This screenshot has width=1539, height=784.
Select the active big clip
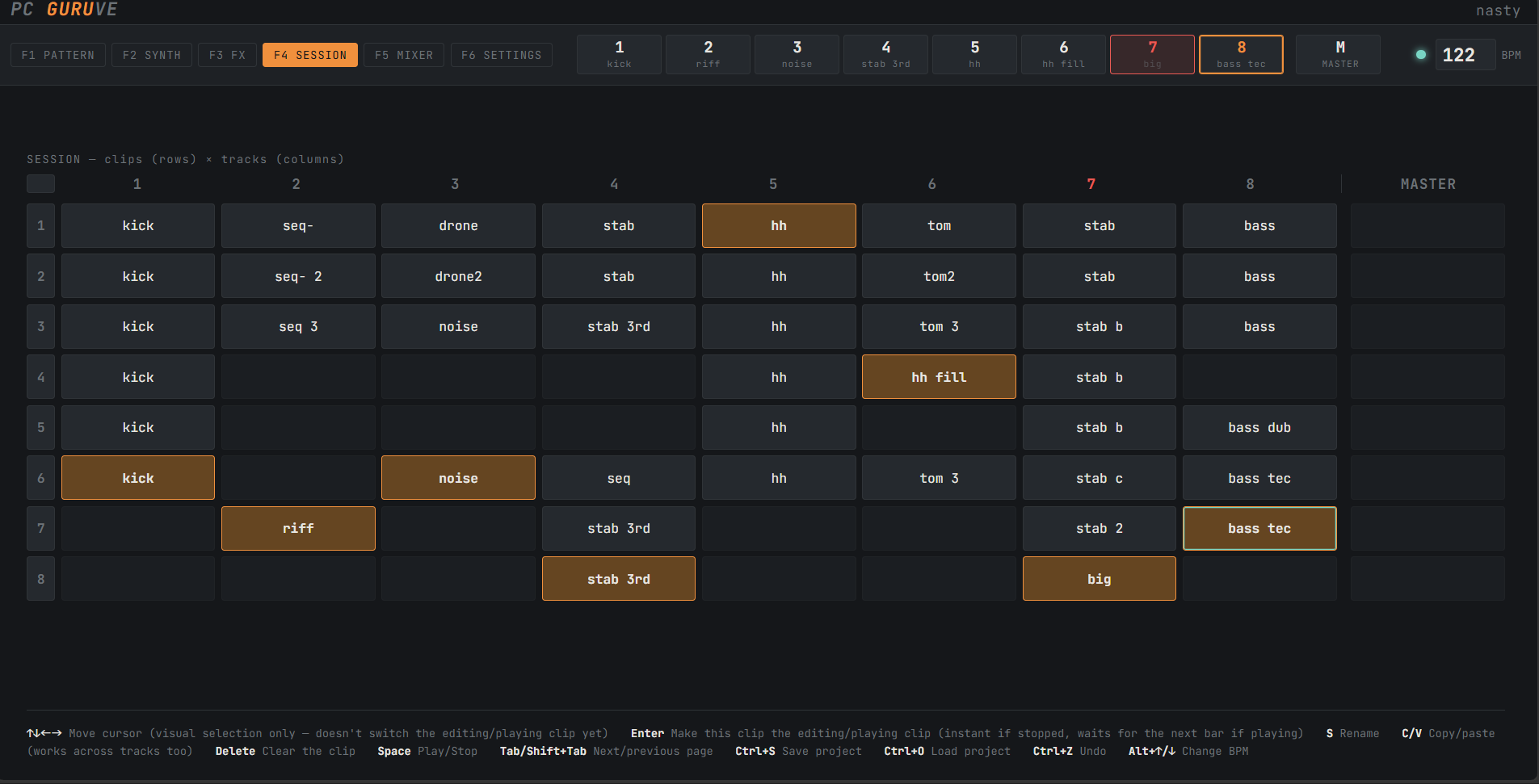coord(1100,579)
